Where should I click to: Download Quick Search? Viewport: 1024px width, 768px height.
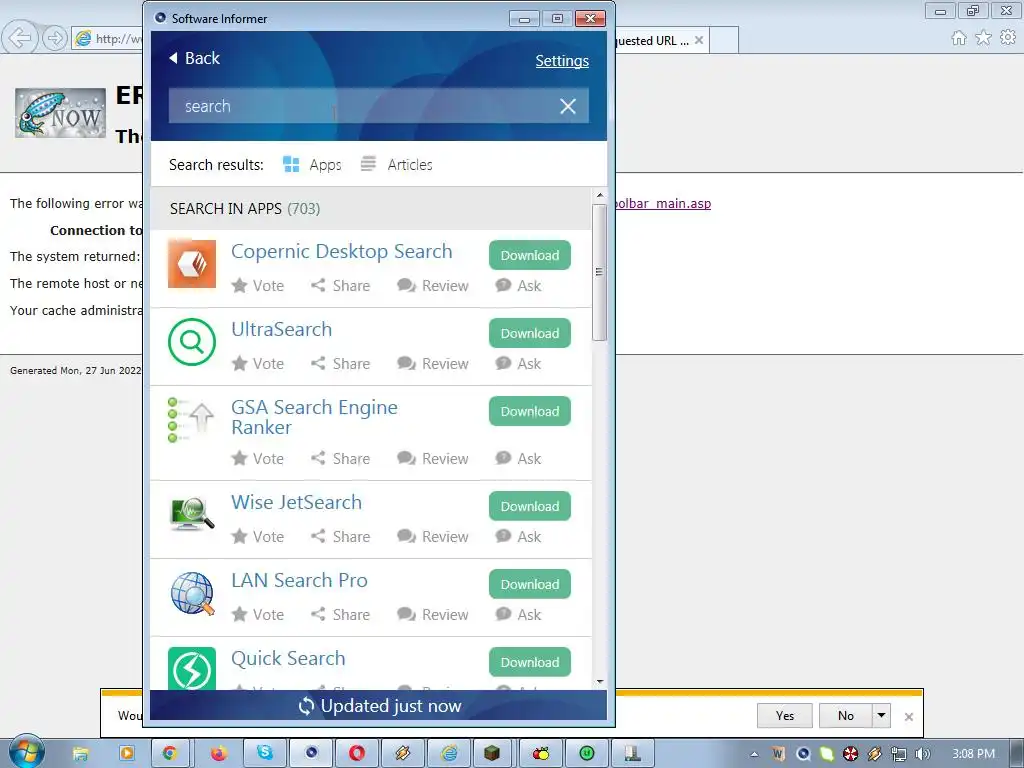coord(530,662)
